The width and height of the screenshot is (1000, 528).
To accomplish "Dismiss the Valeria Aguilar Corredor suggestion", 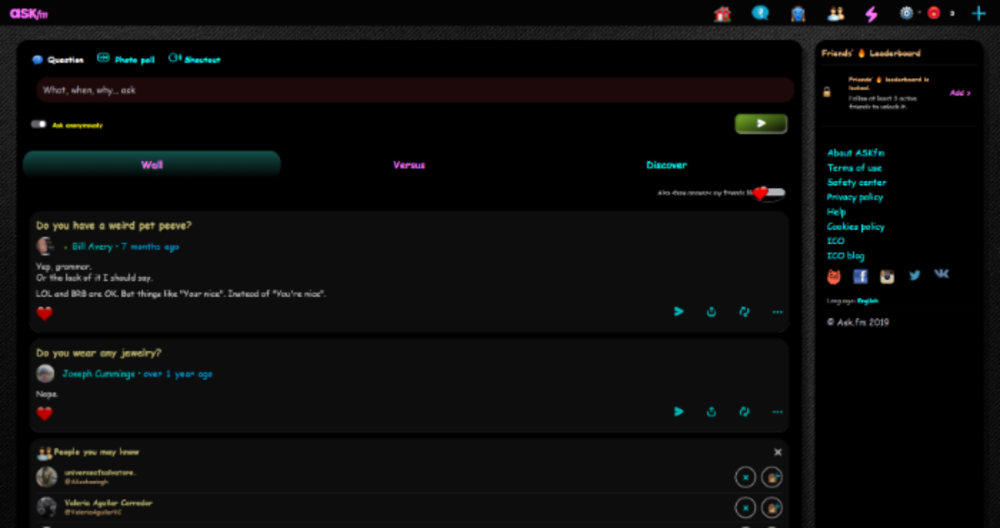I will (745, 508).
